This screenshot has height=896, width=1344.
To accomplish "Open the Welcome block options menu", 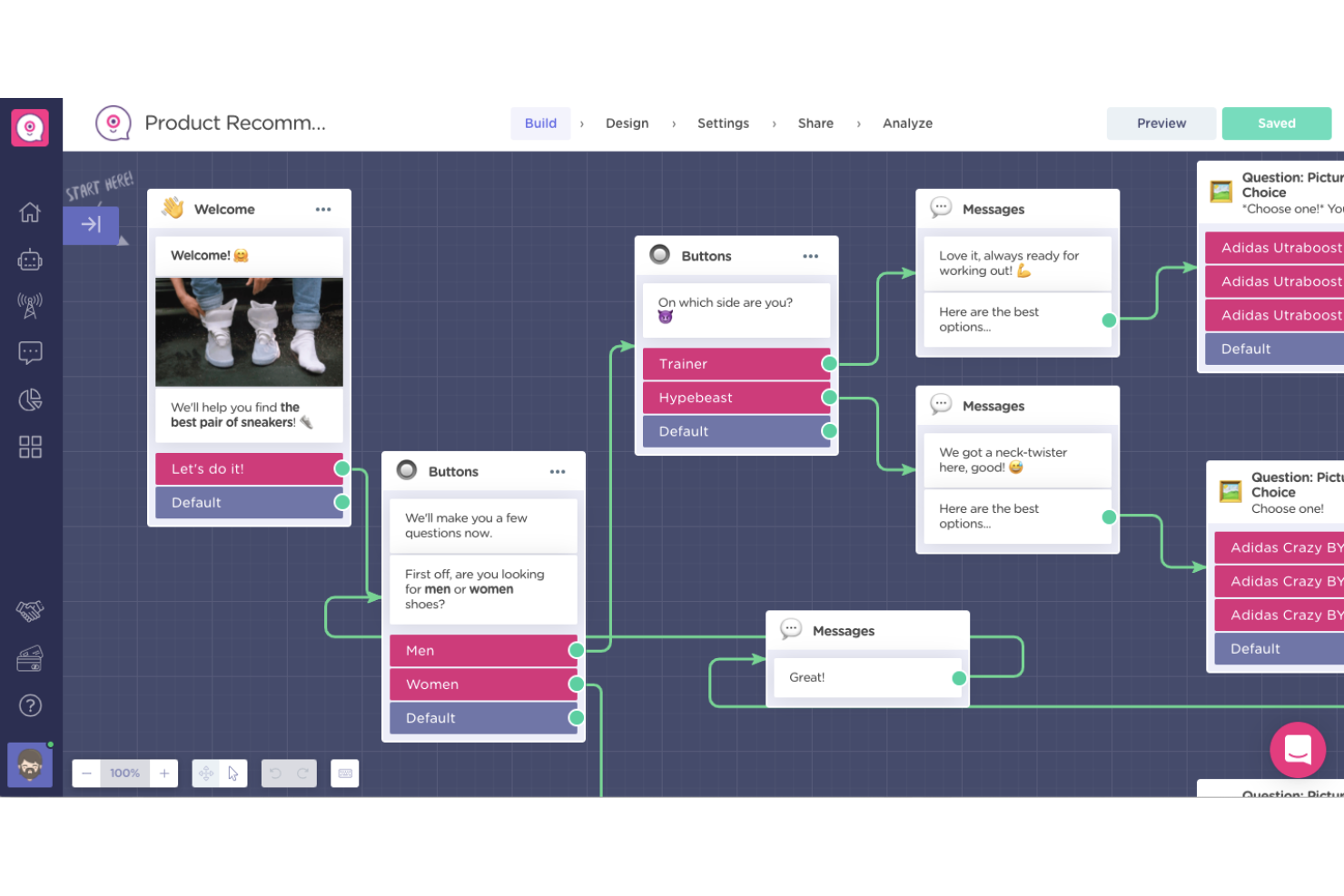I will coord(323,209).
